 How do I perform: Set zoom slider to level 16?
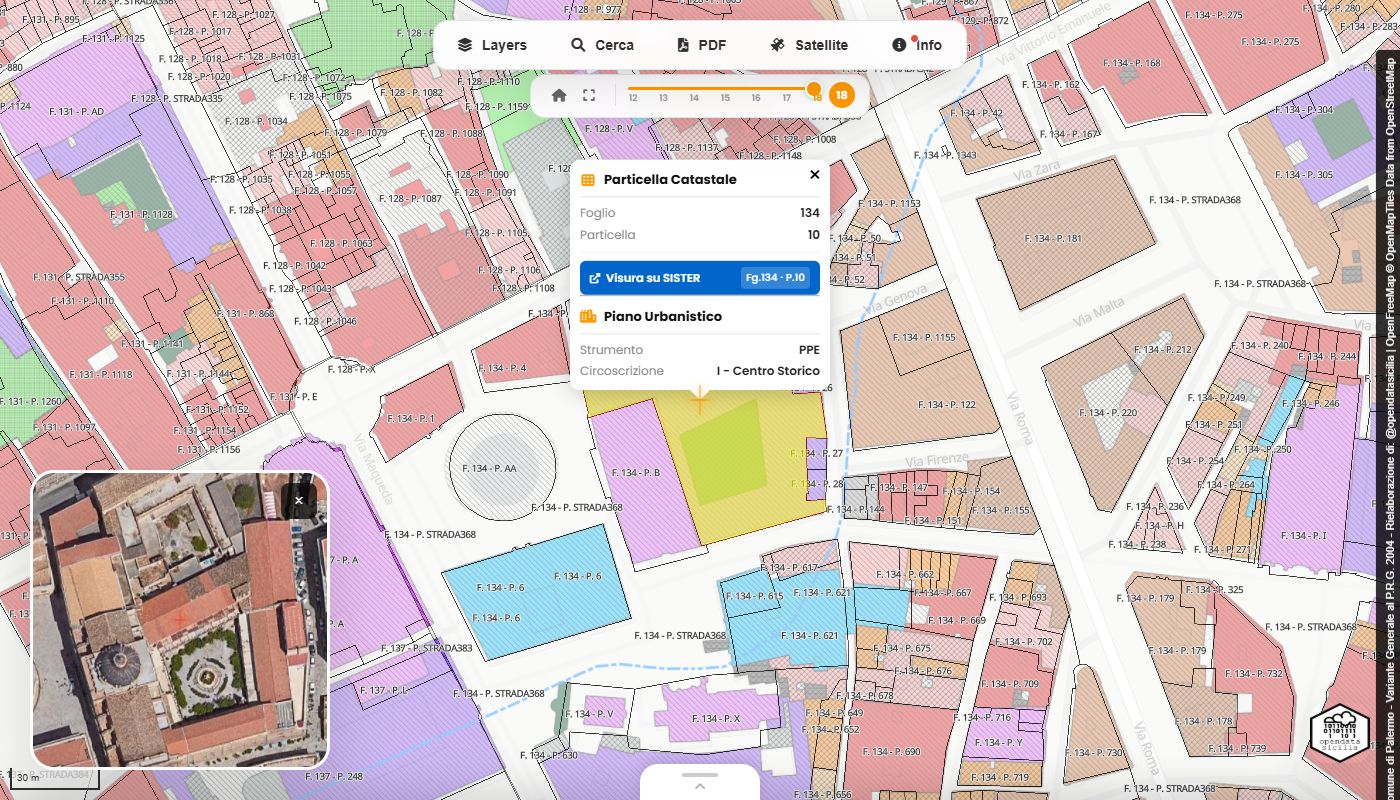pos(756,97)
